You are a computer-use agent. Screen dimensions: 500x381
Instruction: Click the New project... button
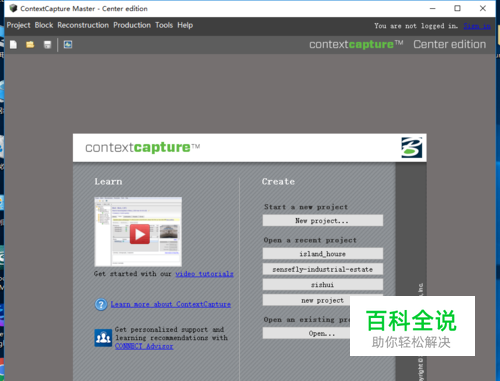pos(323,221)
